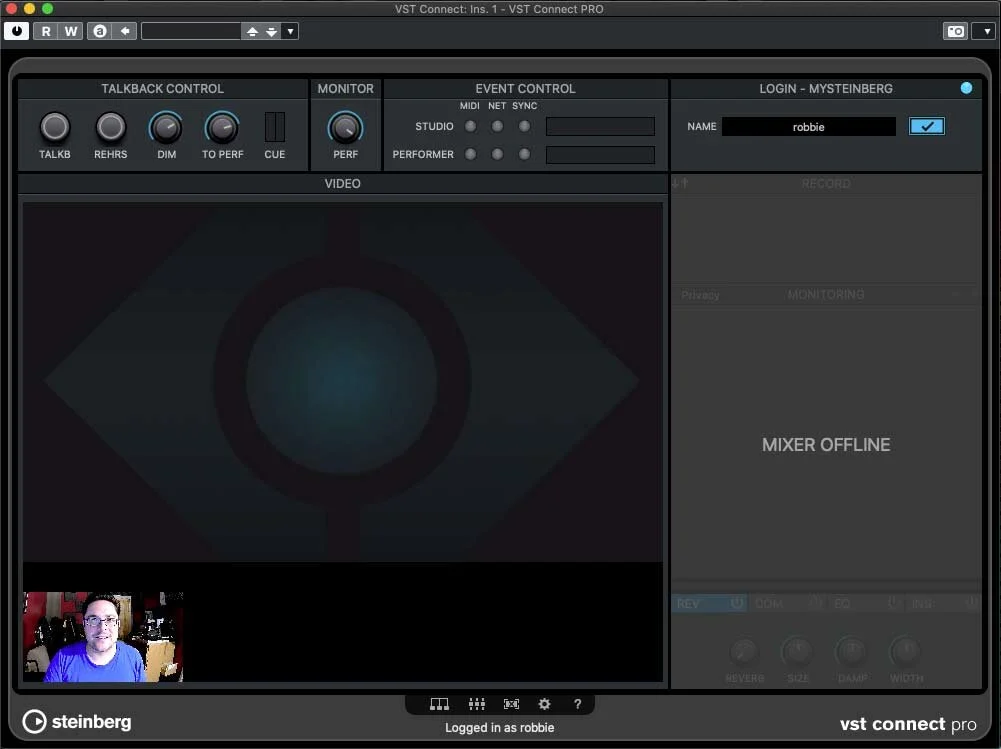Toggle the fullscreen video icon
Viewport: 1001px width, 749px height.
[511, 704]
